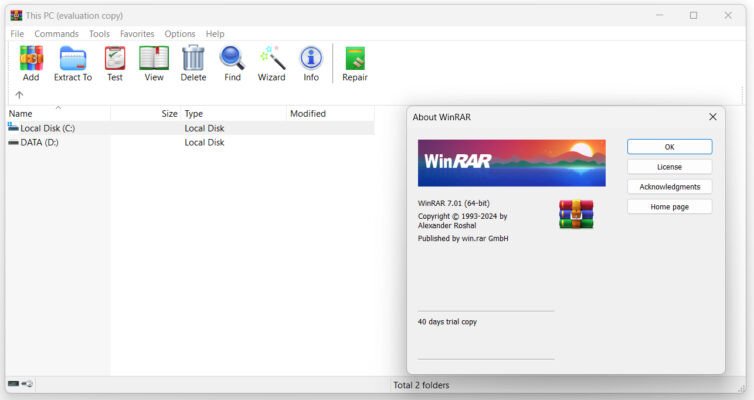Image resolution: width=754 pixels, height=400 pixels.
Task: Close the About WinRAR dialog
Action: (713, 117)
